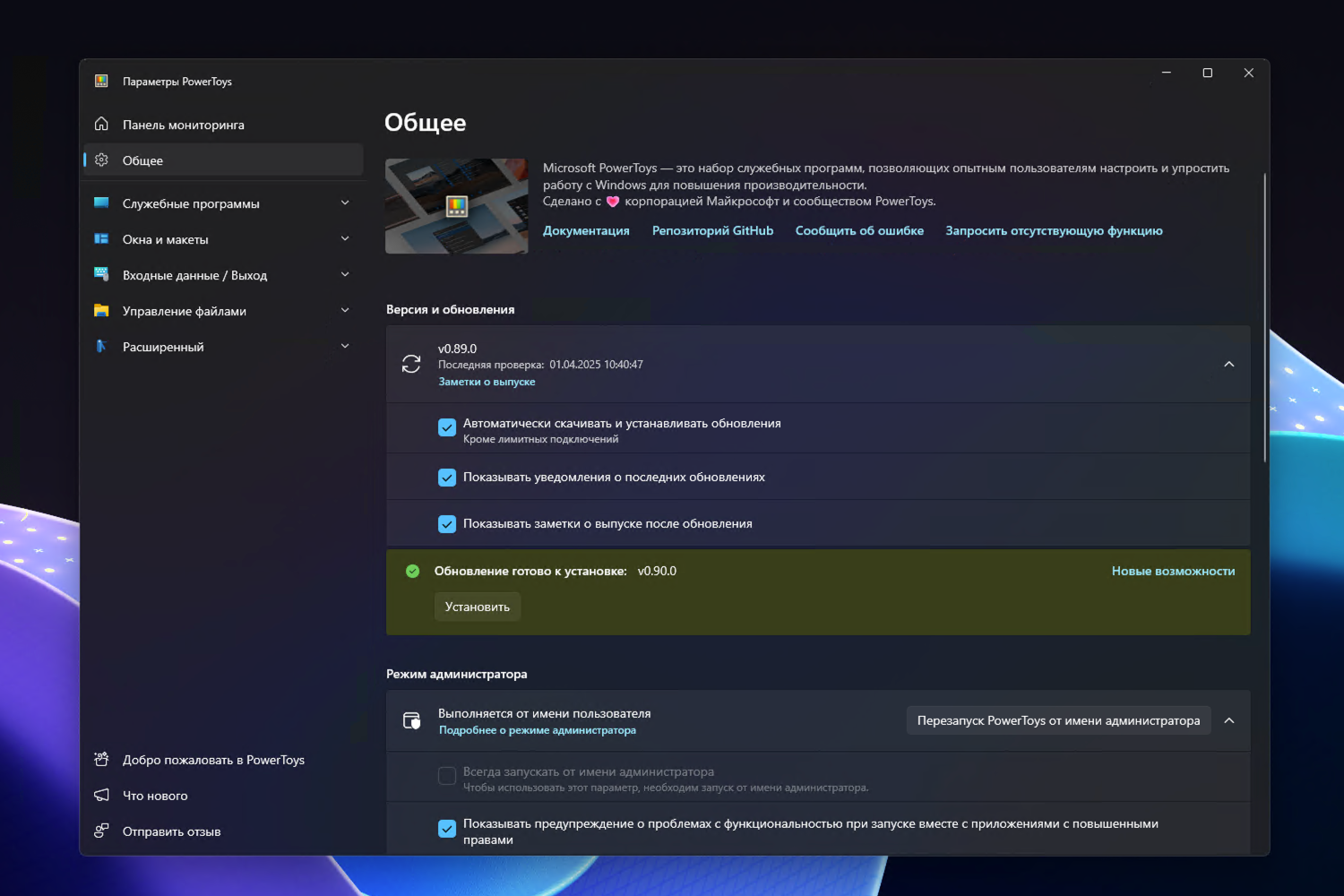Screen dimensions: 1344x896
Task: Uncheck Показывать уведомления о последних обновлениях
Action: [x=447, y=478]
